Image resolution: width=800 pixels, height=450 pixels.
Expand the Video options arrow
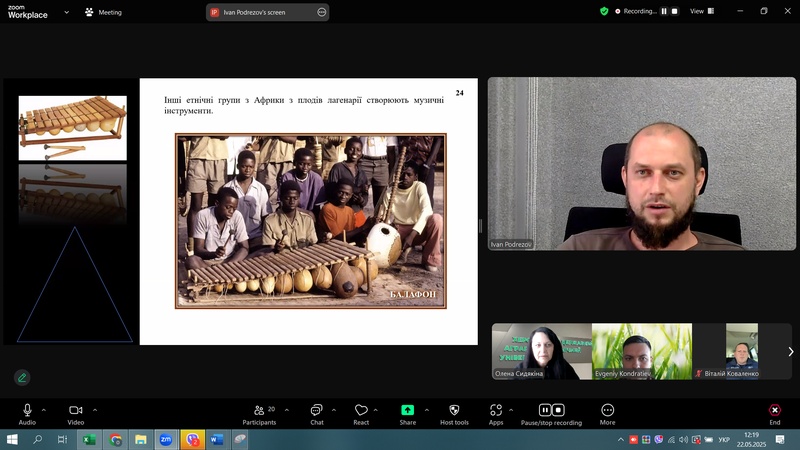point(95,410)
